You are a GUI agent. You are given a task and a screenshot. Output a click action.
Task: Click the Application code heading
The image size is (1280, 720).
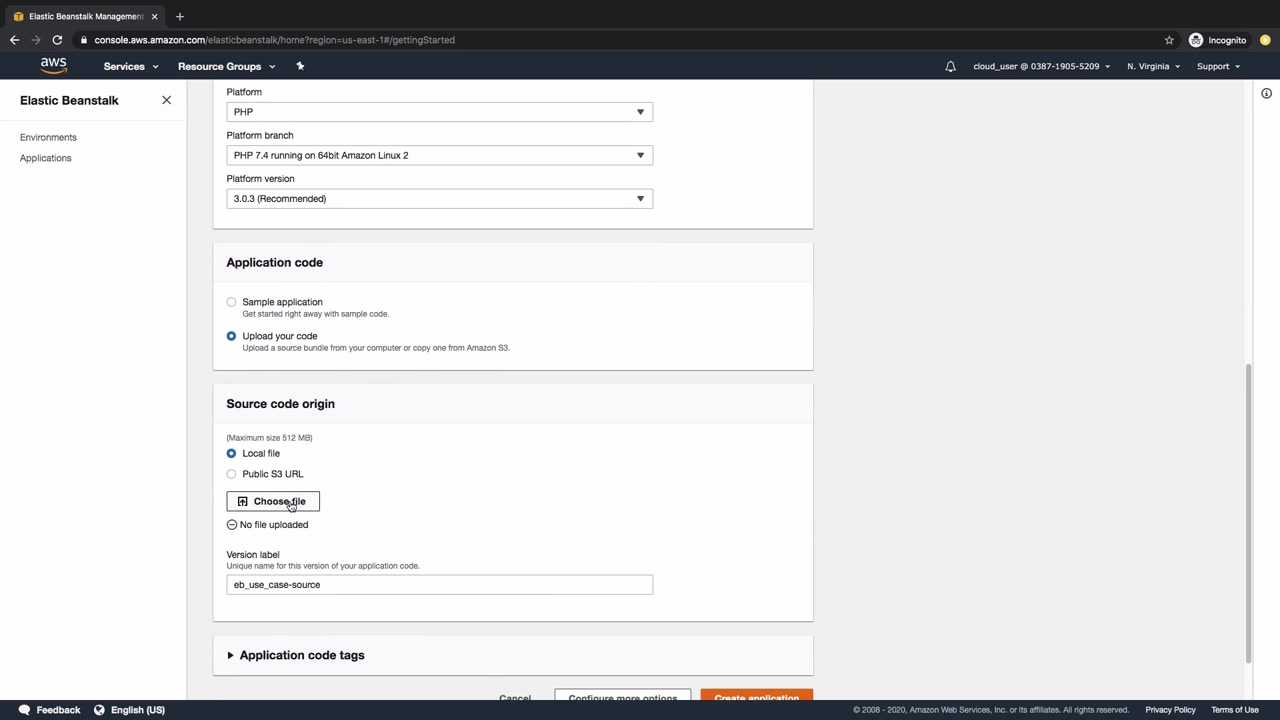click(274, 262)
